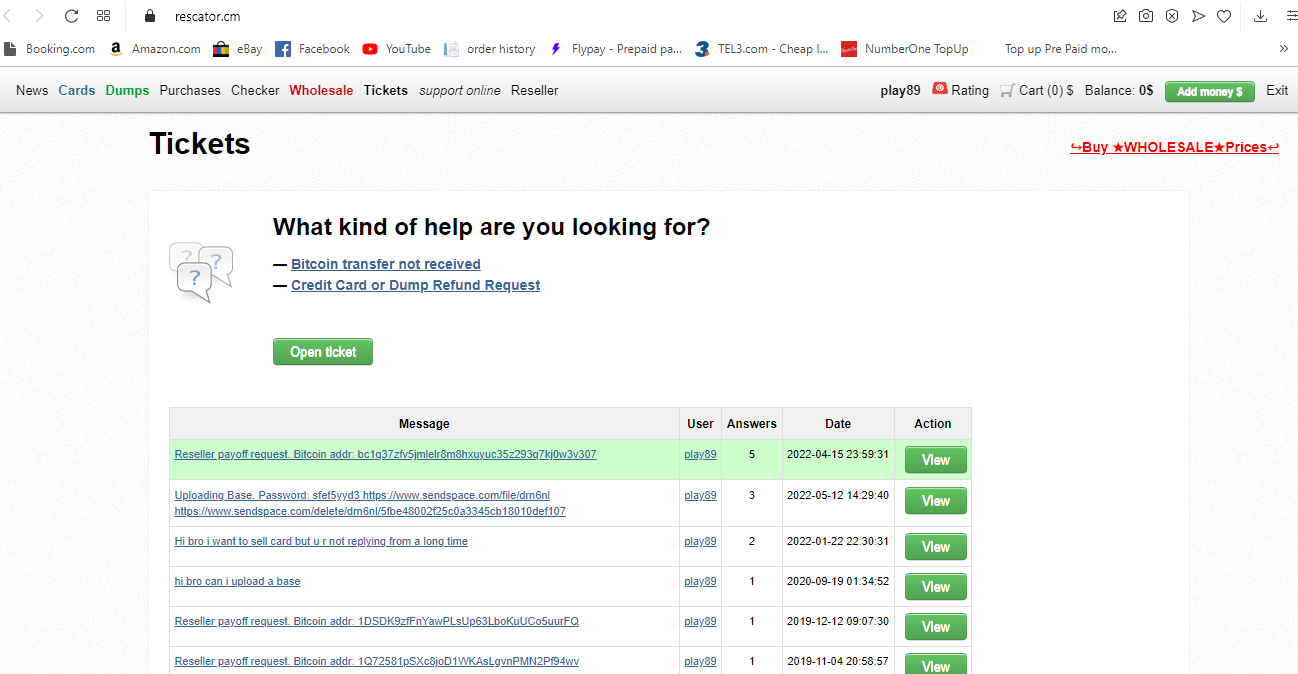
Task: Open the NumberOne TopUp bookmark
Action: tap(905, 48)
